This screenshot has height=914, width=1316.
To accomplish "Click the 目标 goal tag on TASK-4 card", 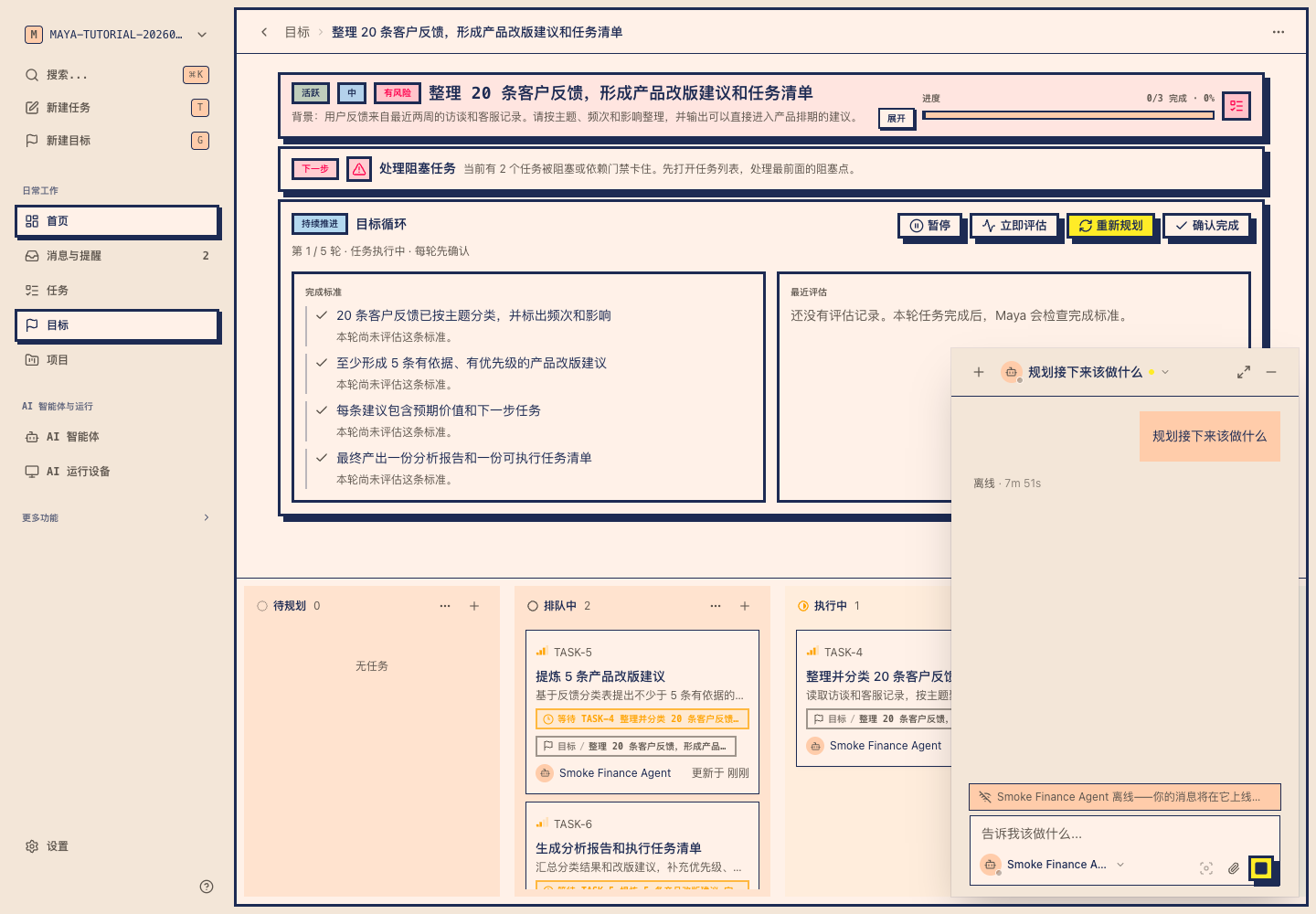I will [879, 719].
